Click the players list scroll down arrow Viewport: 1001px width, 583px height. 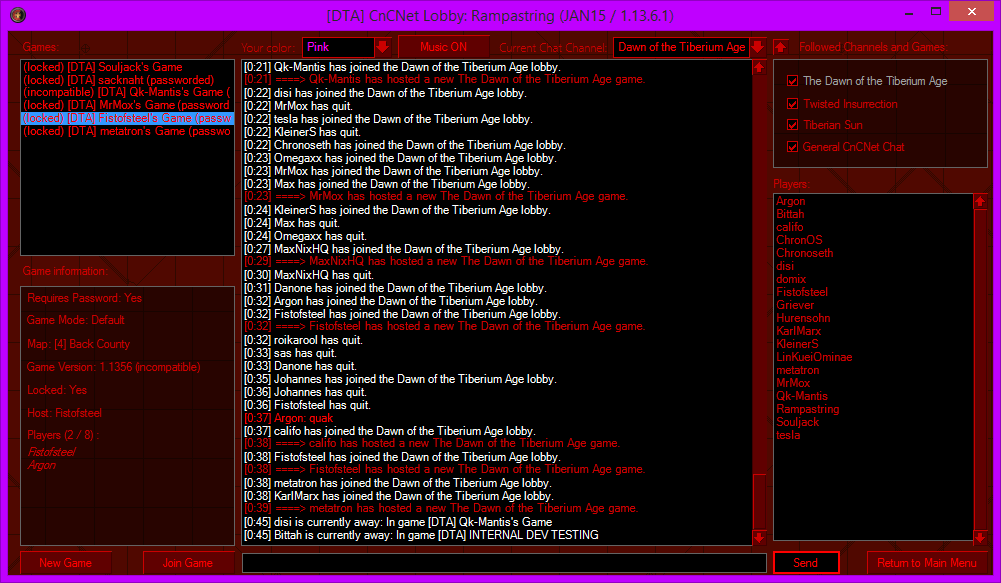(x=980, y=538)
